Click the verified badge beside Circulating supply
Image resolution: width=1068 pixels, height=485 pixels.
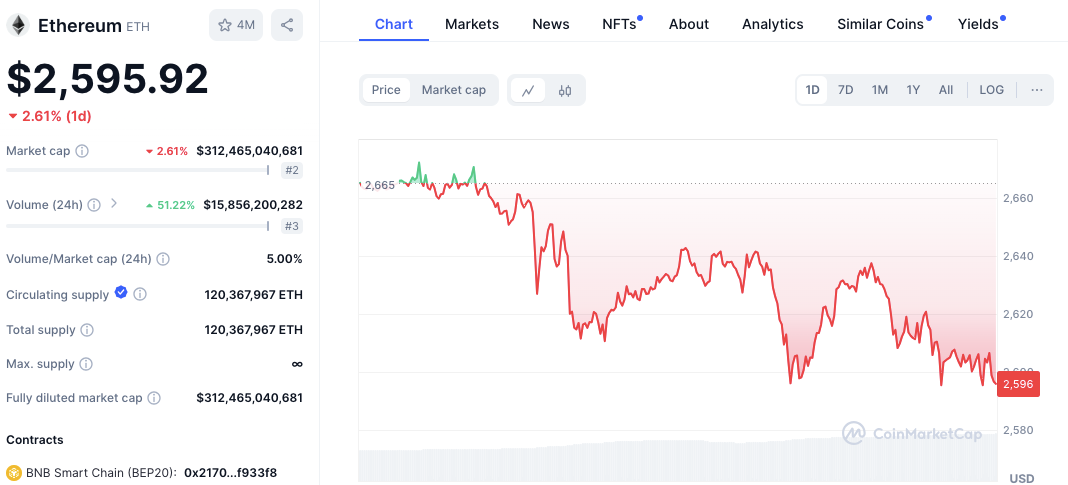pyautogui.click(x=121, y=293)
